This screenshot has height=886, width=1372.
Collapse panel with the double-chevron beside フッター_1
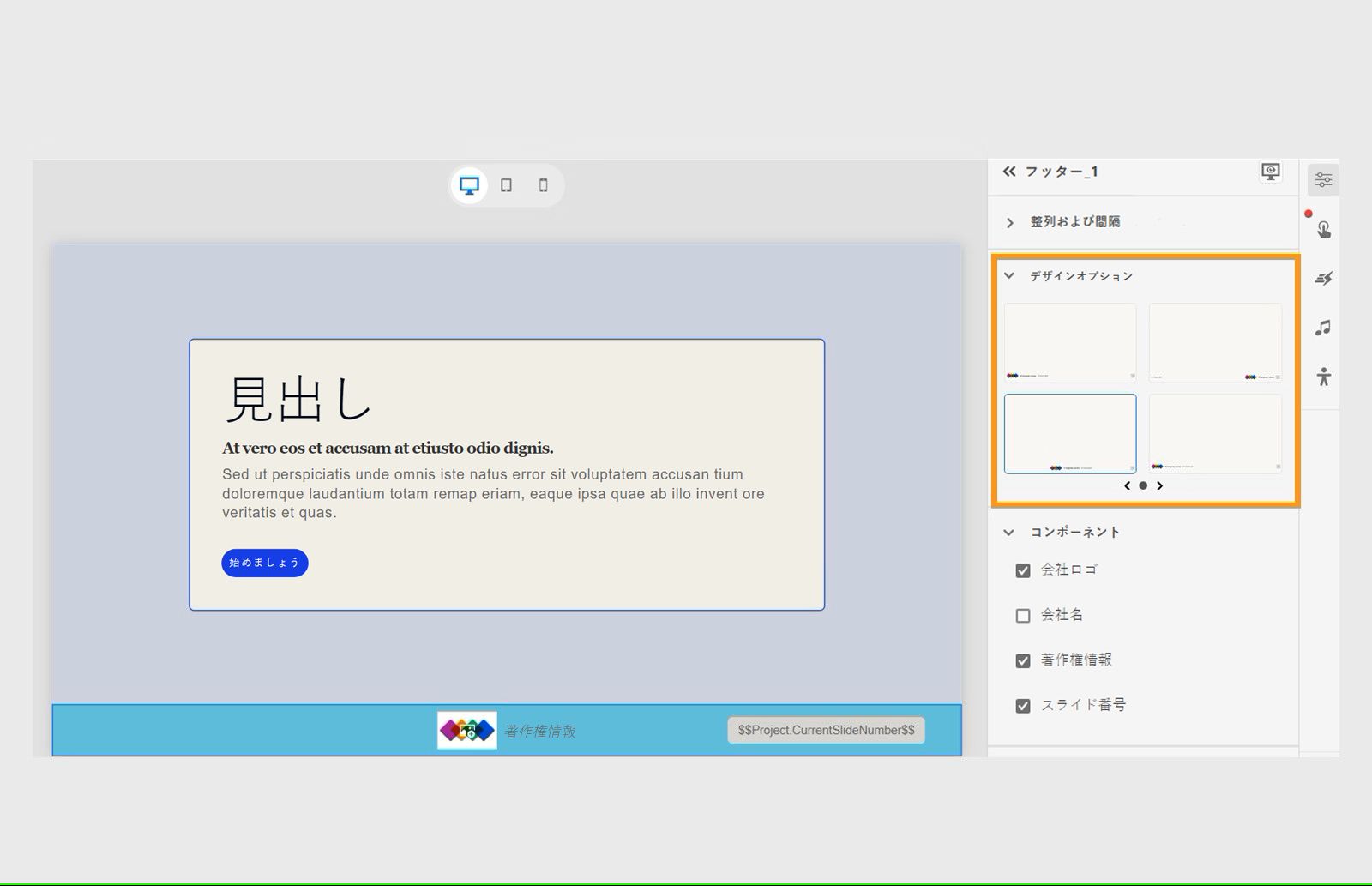click(x=1009, y=172)
